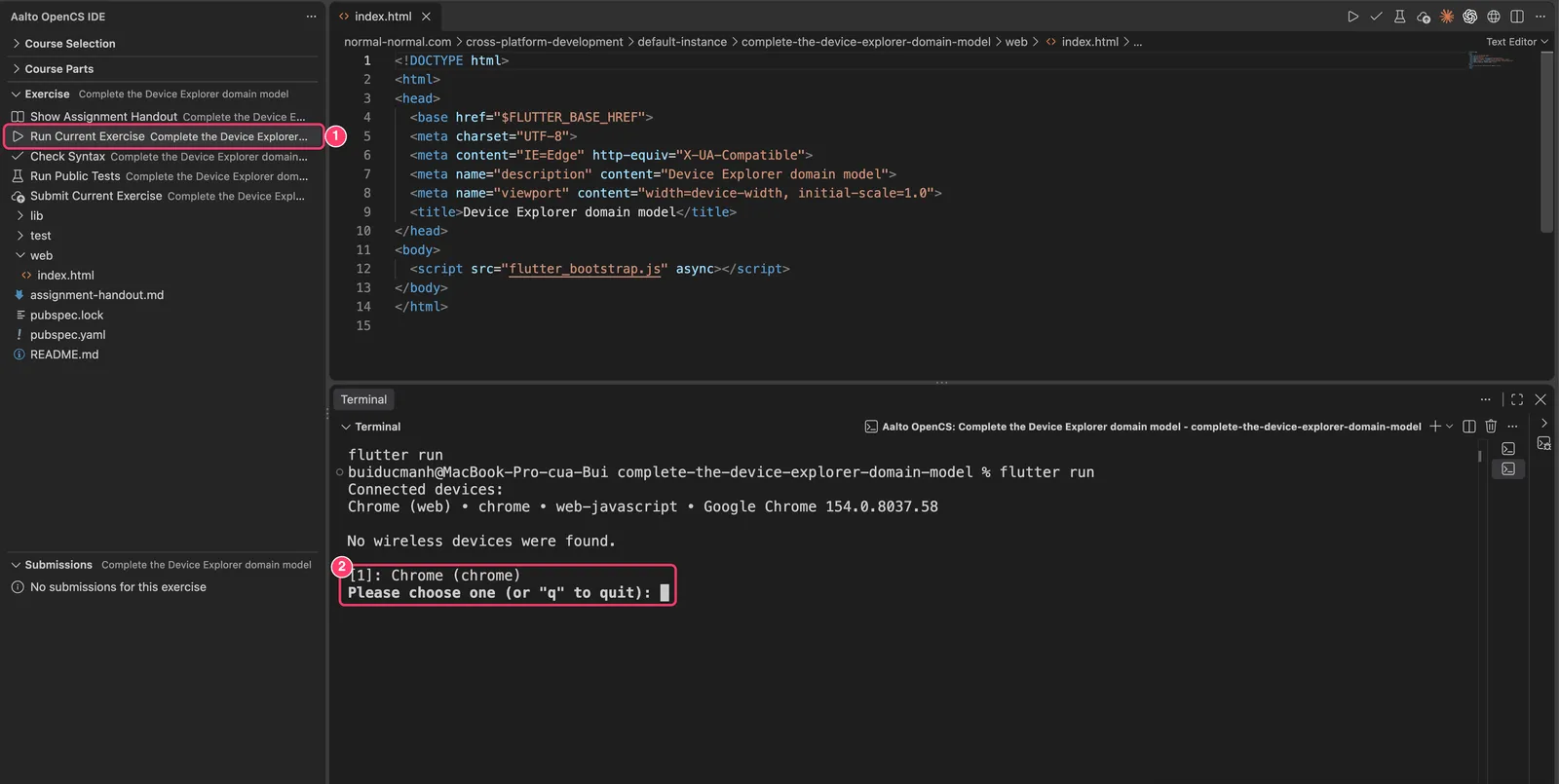Viewport: 1559px width, 784px height.
Task: Open the terminal row's ellipsis menu beside the trash
Action: pyautogui.click(x=1512, y=427)
